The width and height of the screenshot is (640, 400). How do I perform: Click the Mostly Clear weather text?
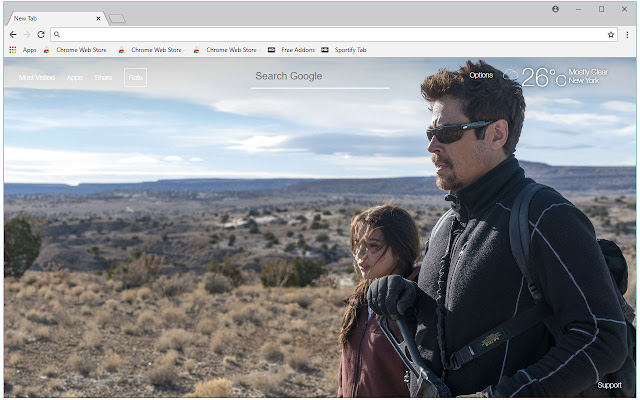[x=588, y=72]
